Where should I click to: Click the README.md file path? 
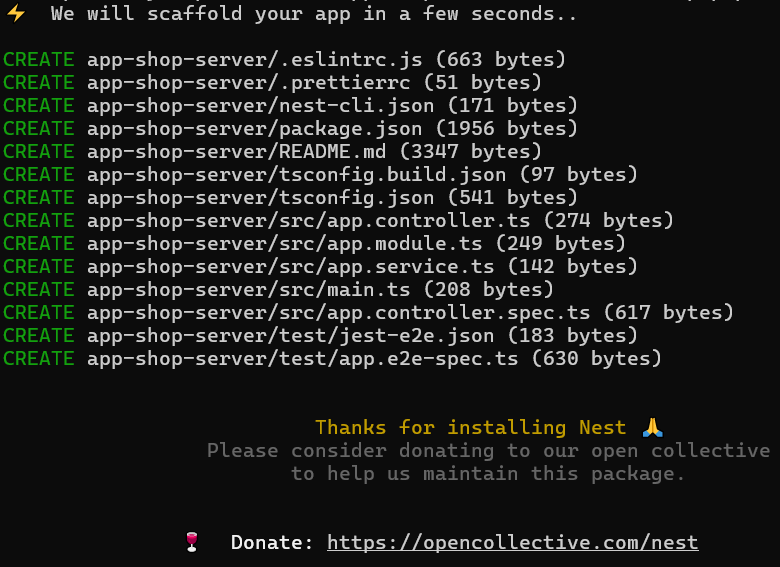point(237,152)
